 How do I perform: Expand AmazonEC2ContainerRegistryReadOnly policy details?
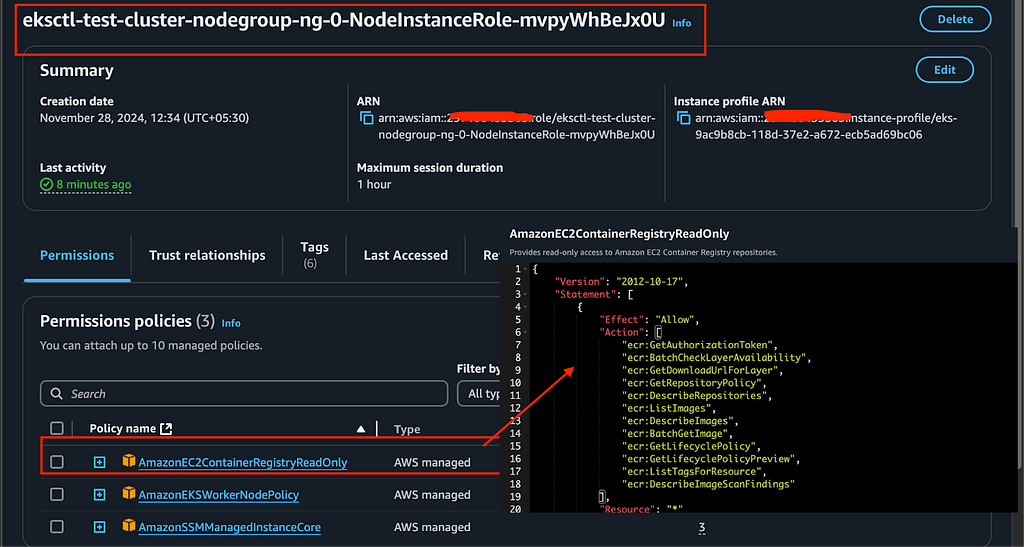click(99, 462)
